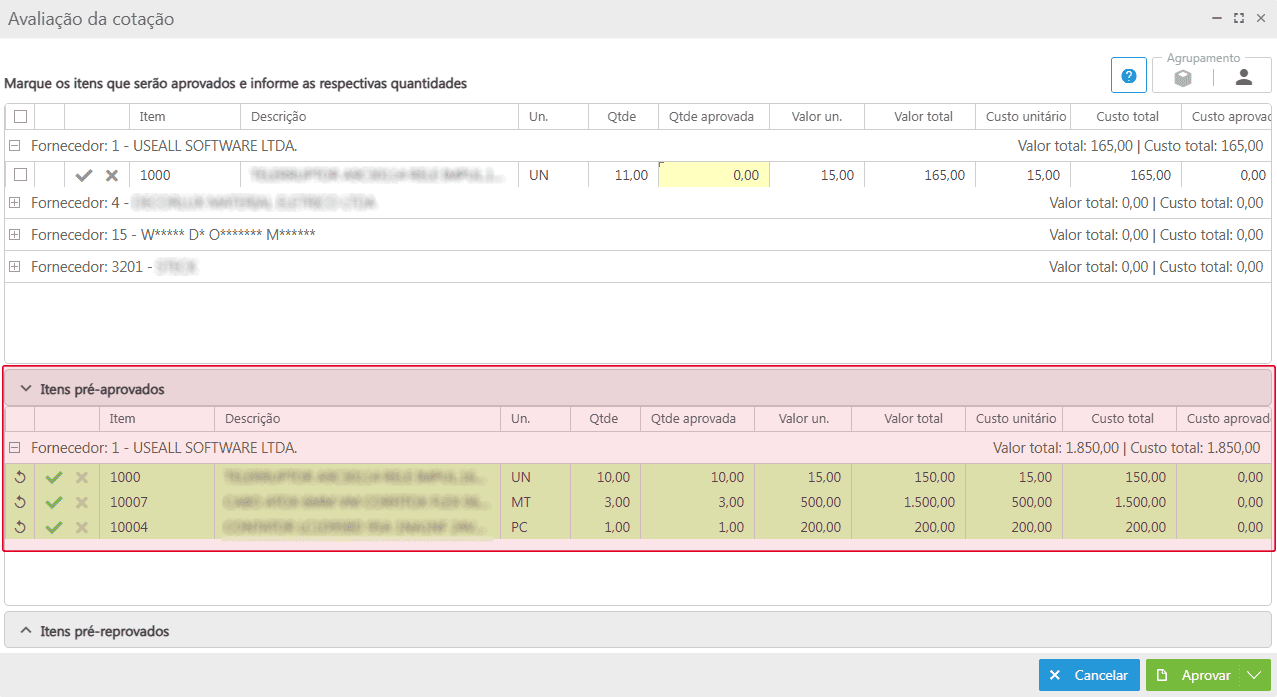Tick the checkbox for item 1000 row
Viewport: 1277px width, 697px height.
tap(20, 175)
